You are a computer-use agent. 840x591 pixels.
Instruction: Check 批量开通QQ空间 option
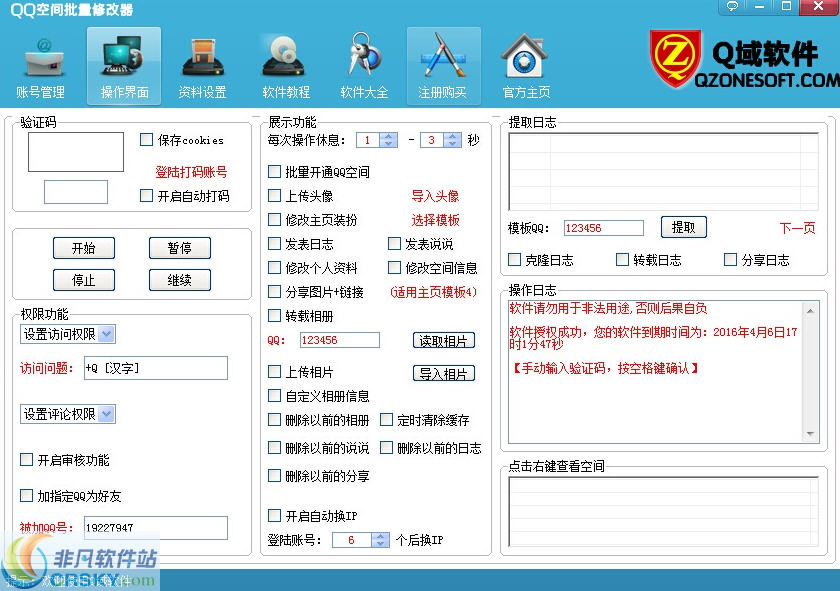274,171
